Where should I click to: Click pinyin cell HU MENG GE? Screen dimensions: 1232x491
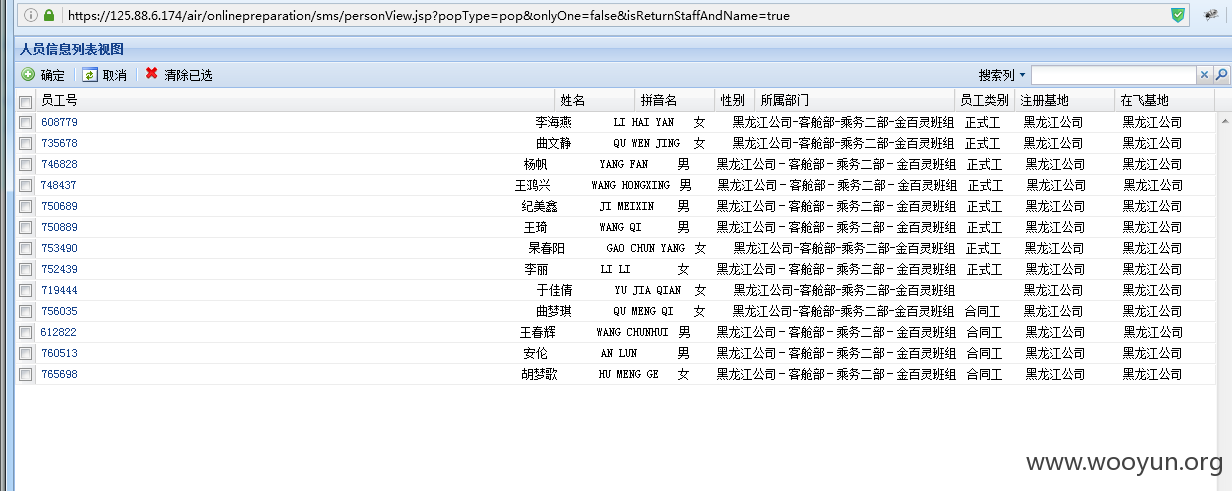click(629, 374)
